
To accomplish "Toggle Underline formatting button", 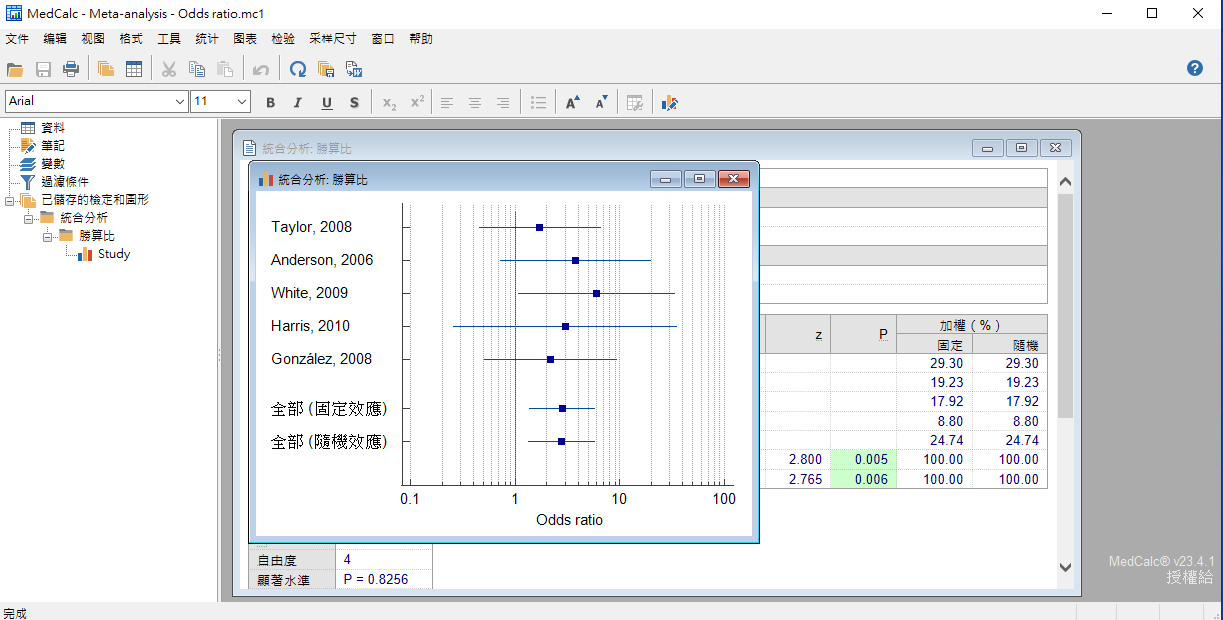I will pyautogui.click(x=326, y=102).
